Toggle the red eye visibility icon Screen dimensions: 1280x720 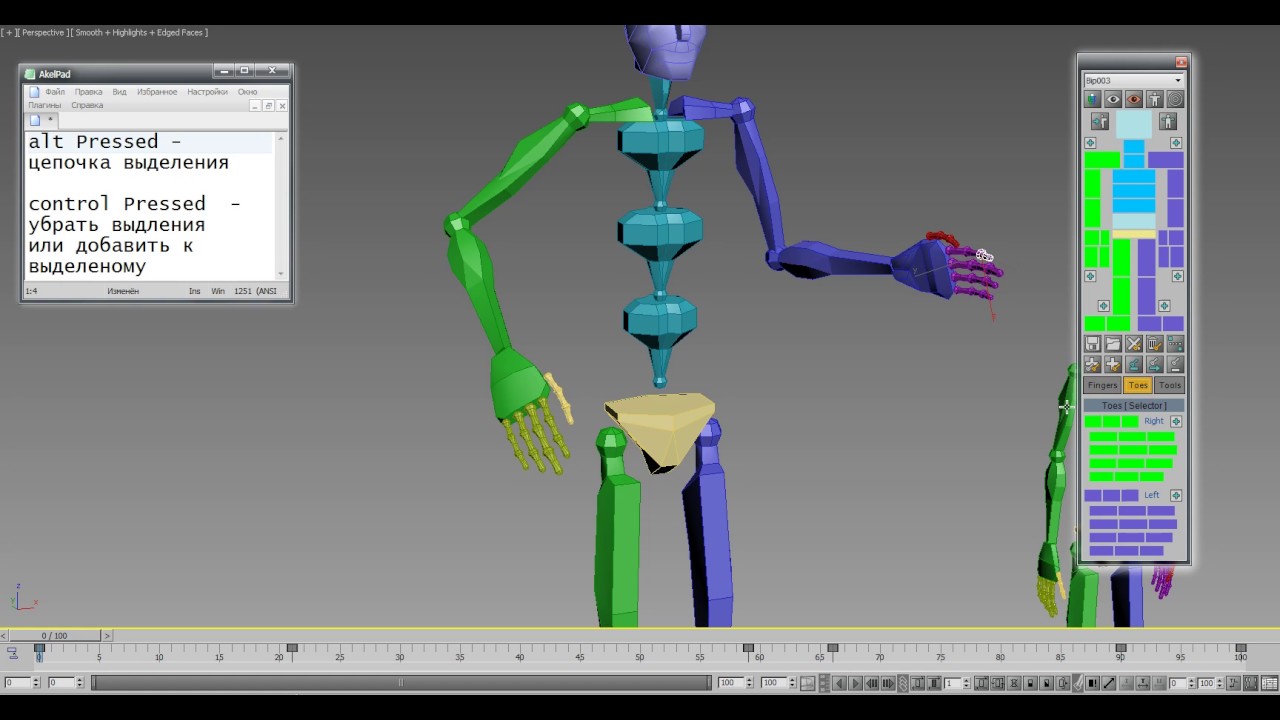[x=1134, y=99]
